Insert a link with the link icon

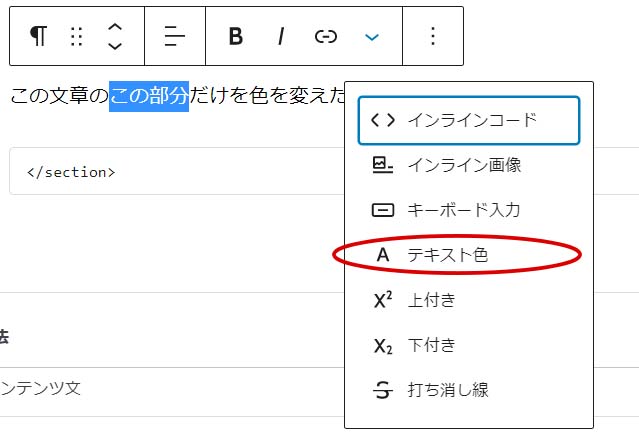(x=326, y=36)
